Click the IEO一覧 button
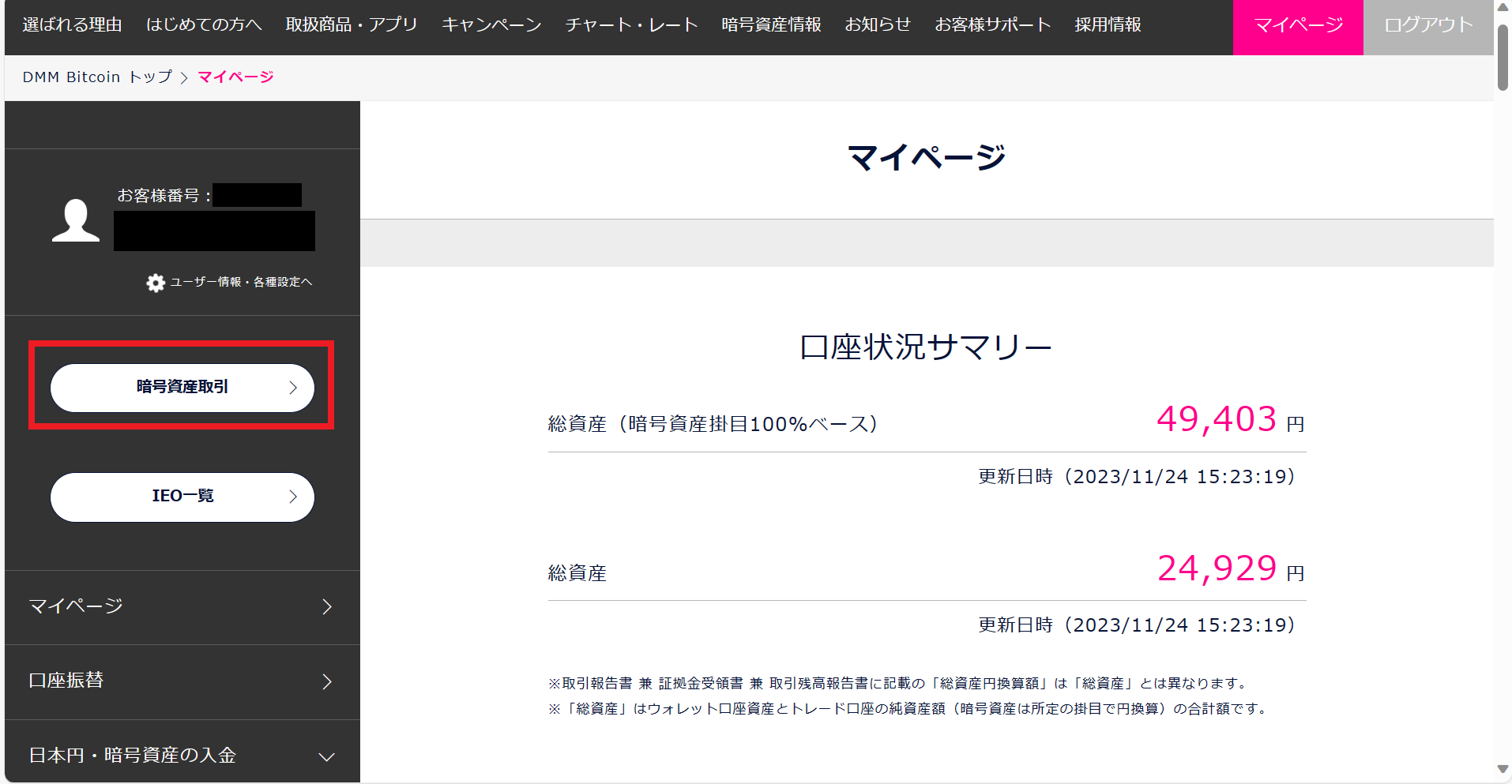 point(182,497)
